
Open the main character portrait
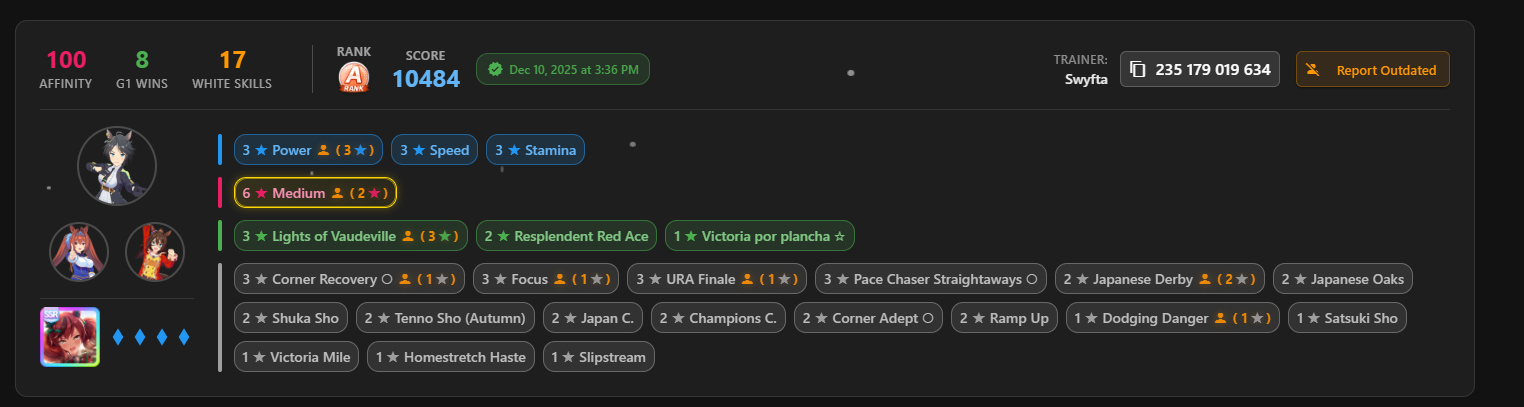[x=116, y=166]
